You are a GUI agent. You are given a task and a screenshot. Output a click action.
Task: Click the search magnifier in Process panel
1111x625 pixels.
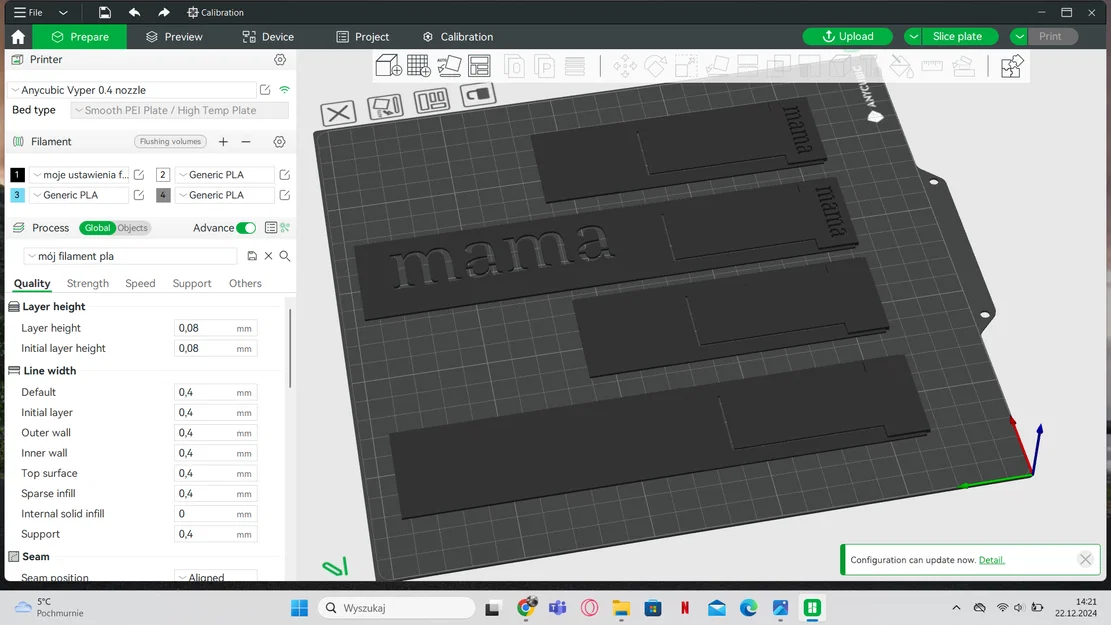(284, 256)
